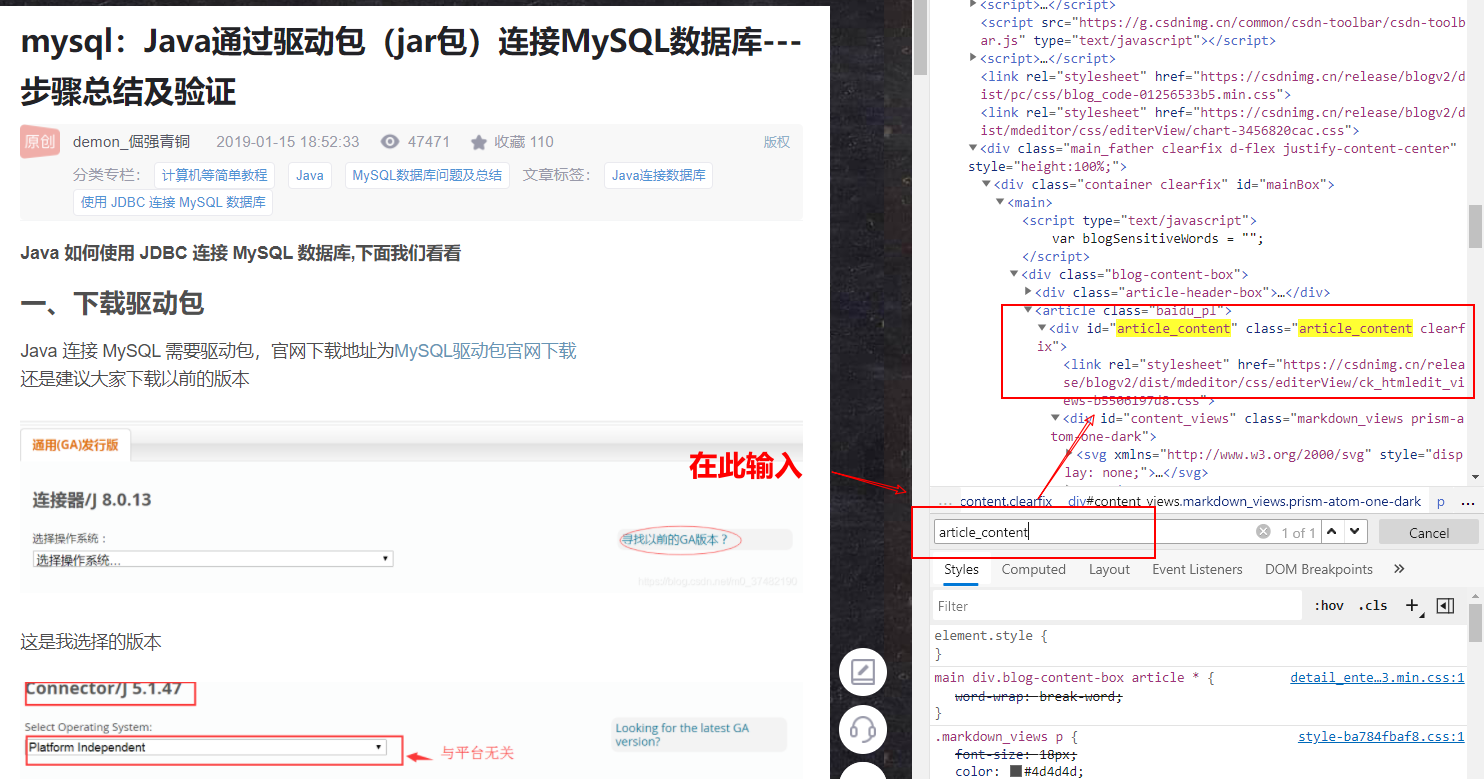Select the blog_code min.css link node
Image resolution: width=1484 pixels, height=779 pixels.
[x=1223, y=85]
